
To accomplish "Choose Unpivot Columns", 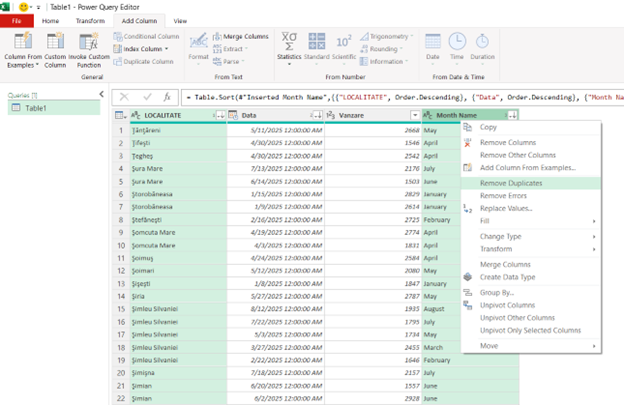I will (531, 305).
